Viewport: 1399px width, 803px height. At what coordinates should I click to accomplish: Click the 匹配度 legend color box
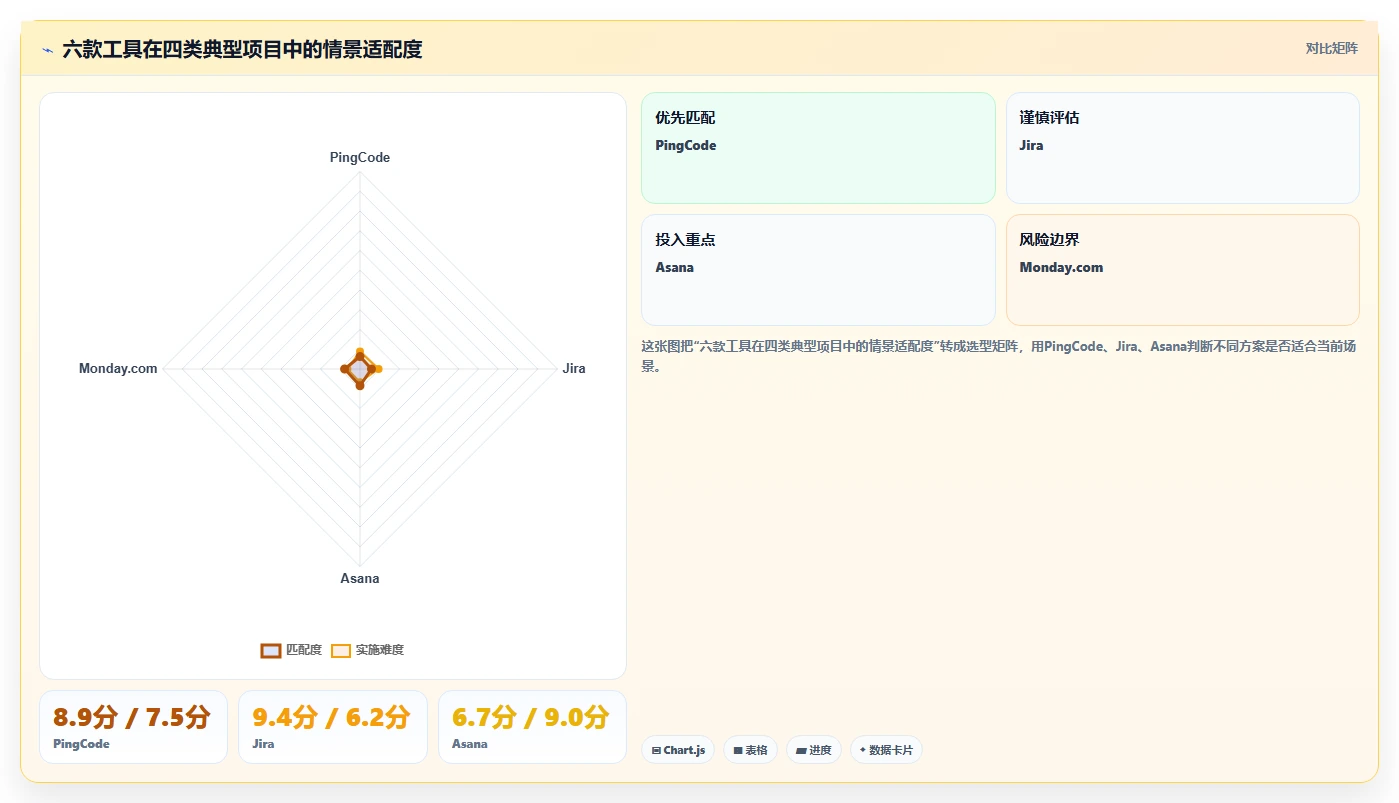click(x=270, y=650)
